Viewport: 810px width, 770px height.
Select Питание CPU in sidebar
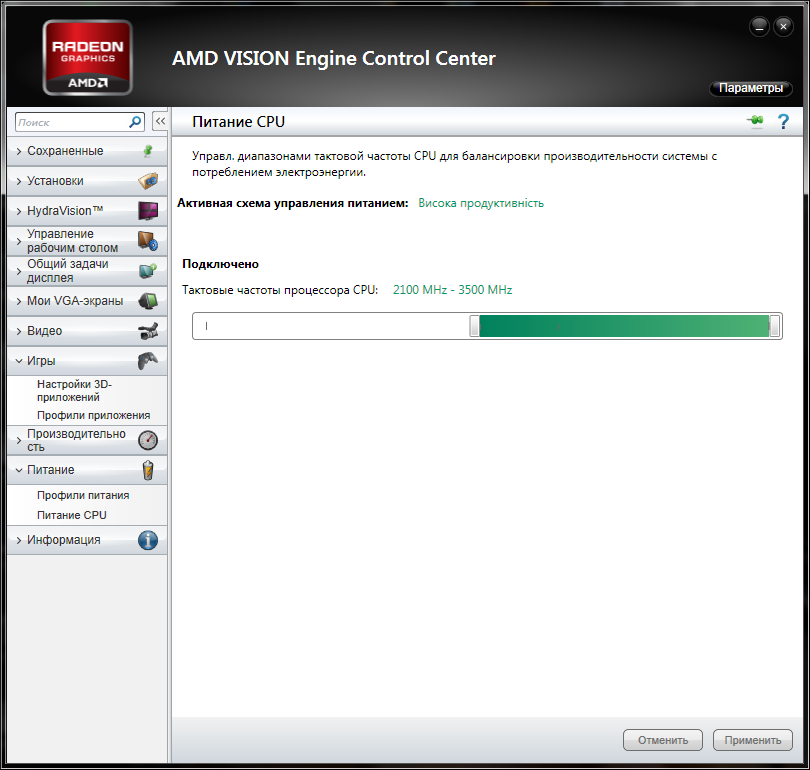[72, 515]
